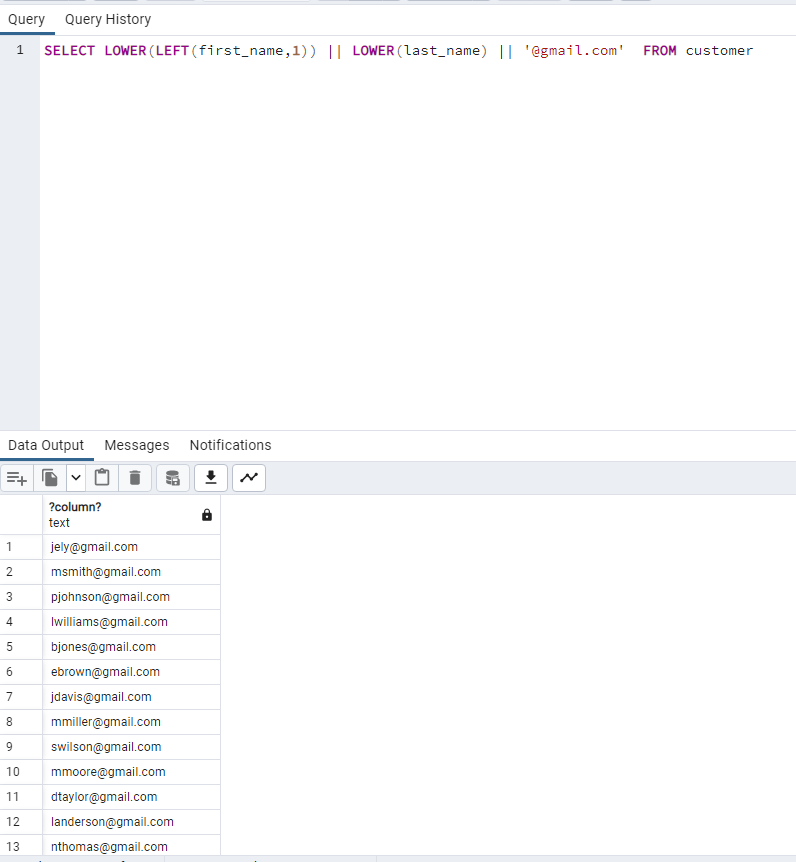Viewport: 796px width, 862px height.
Task: Click the Save data changes database icon
Action: click(x=173, y=478)
